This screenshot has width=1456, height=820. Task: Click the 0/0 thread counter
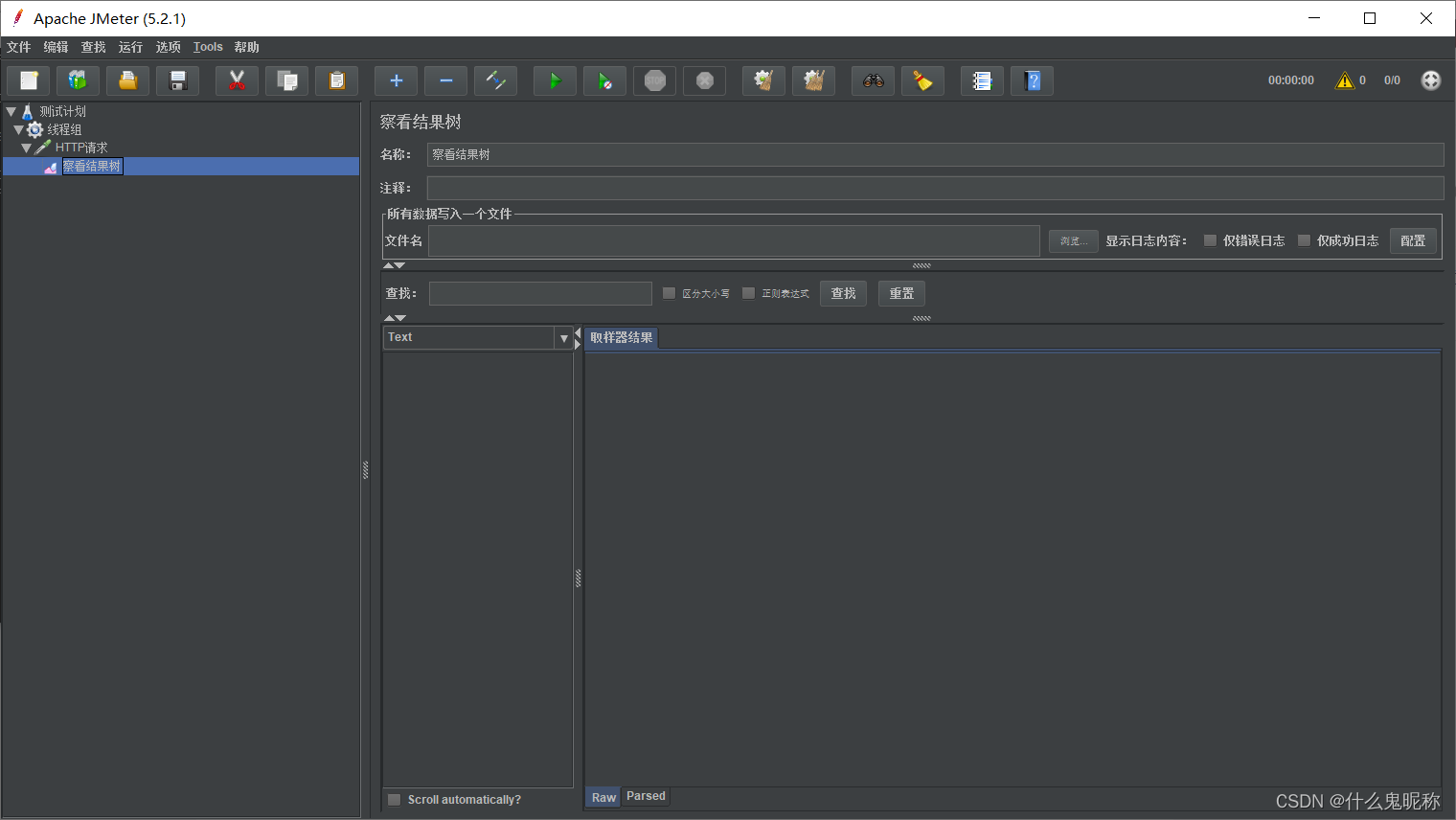(1392, 80)
